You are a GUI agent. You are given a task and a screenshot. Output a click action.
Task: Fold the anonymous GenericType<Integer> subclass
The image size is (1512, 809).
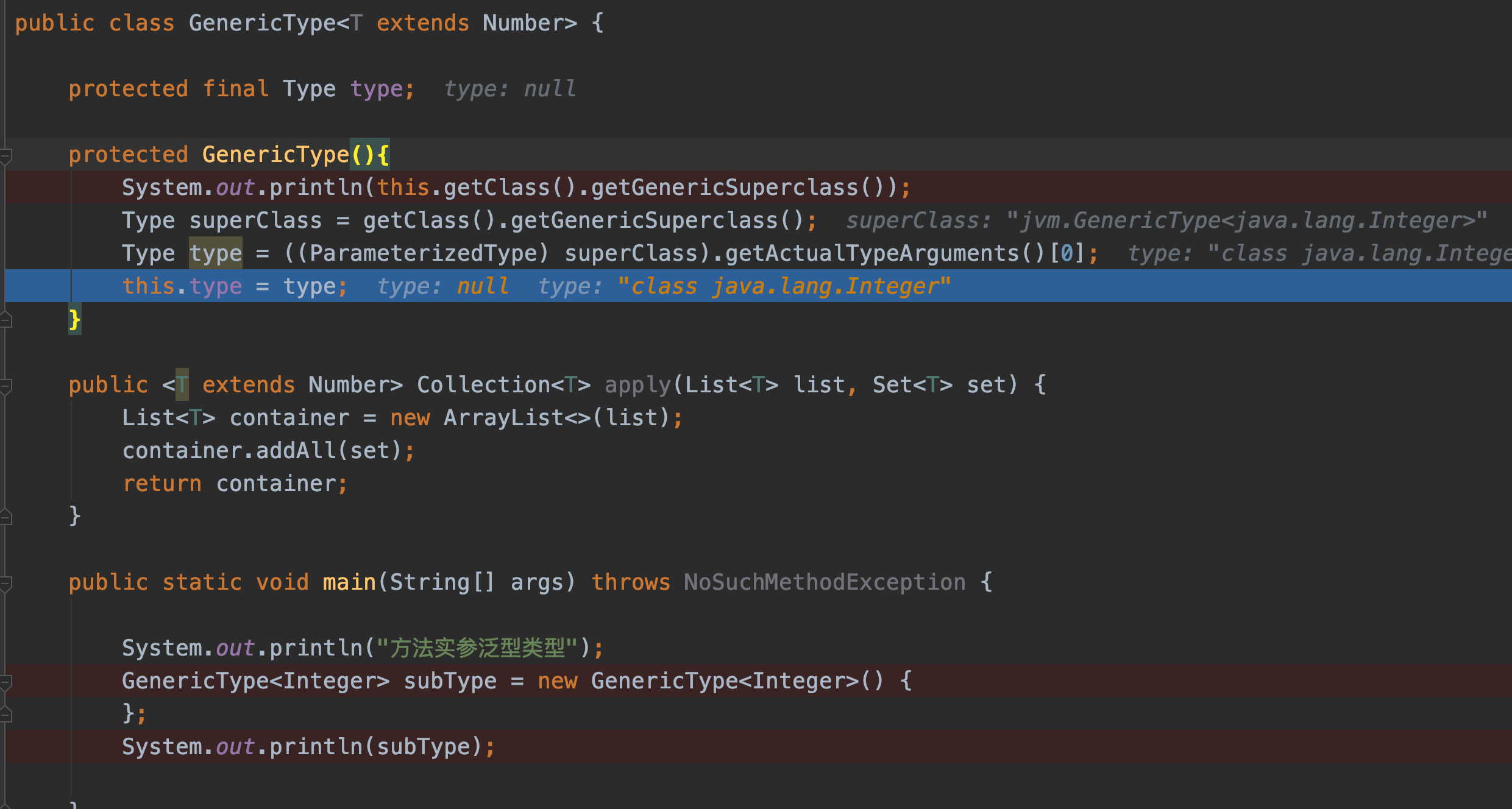5,682
